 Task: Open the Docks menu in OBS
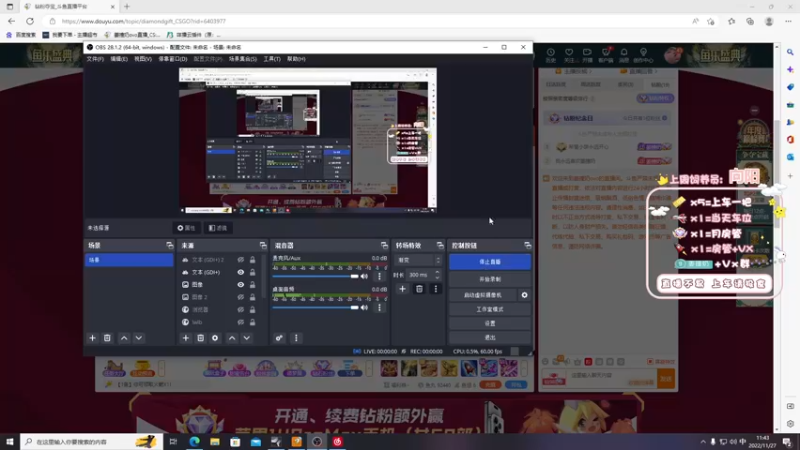(x=172, y=59)
